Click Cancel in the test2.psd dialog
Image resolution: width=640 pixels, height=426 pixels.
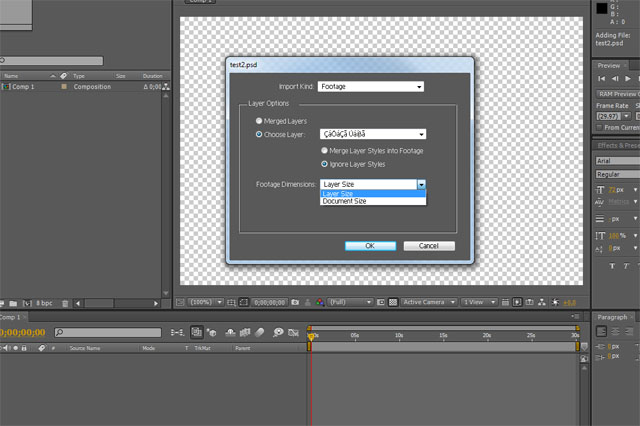[429, 246]
